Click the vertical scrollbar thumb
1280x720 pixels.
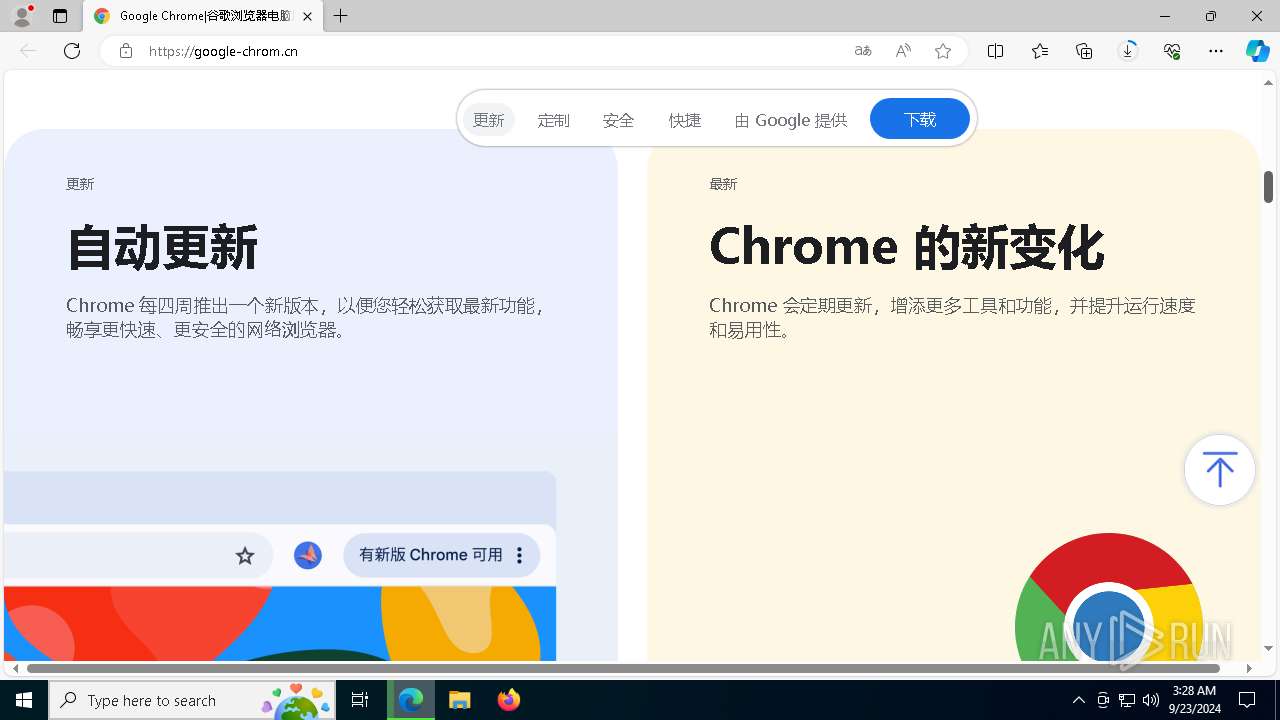click(x=1268, y=187)
